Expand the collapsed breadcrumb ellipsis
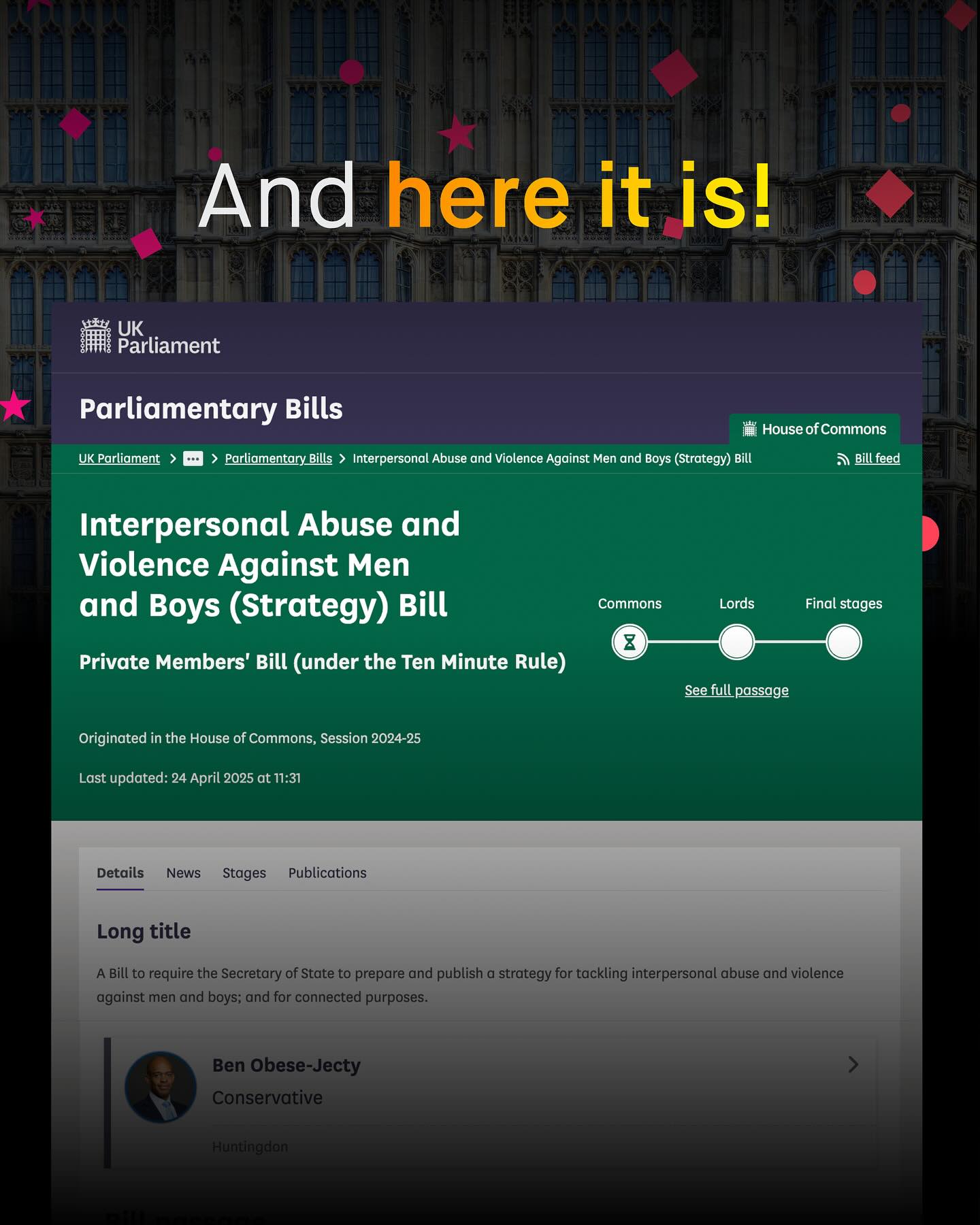Viewport: 980px width, 1225px height. pos(193,459)
